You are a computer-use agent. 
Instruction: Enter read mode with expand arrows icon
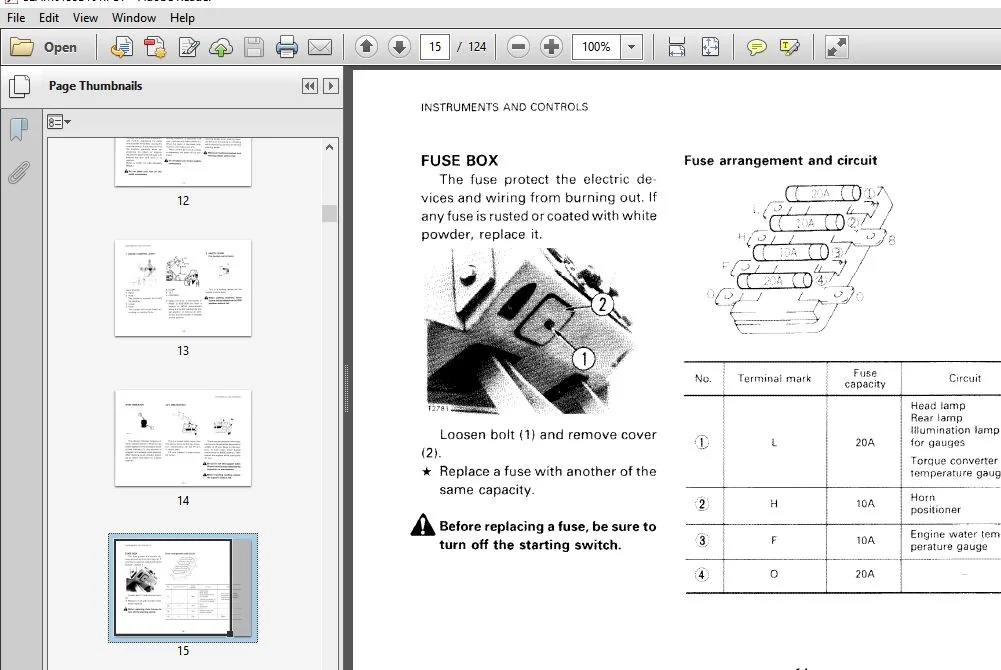tap(836, 47)
